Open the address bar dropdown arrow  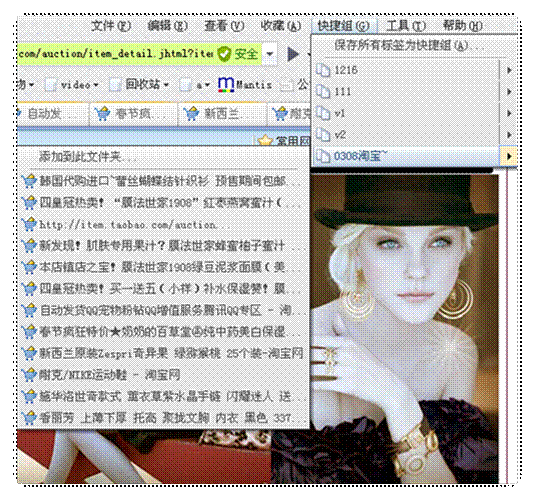coord(270,54)
